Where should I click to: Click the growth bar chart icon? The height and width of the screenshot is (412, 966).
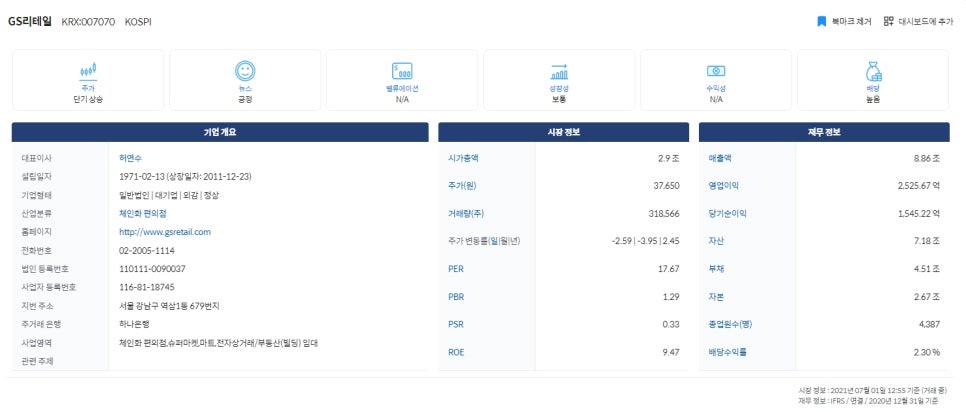(x=559, y=71)
